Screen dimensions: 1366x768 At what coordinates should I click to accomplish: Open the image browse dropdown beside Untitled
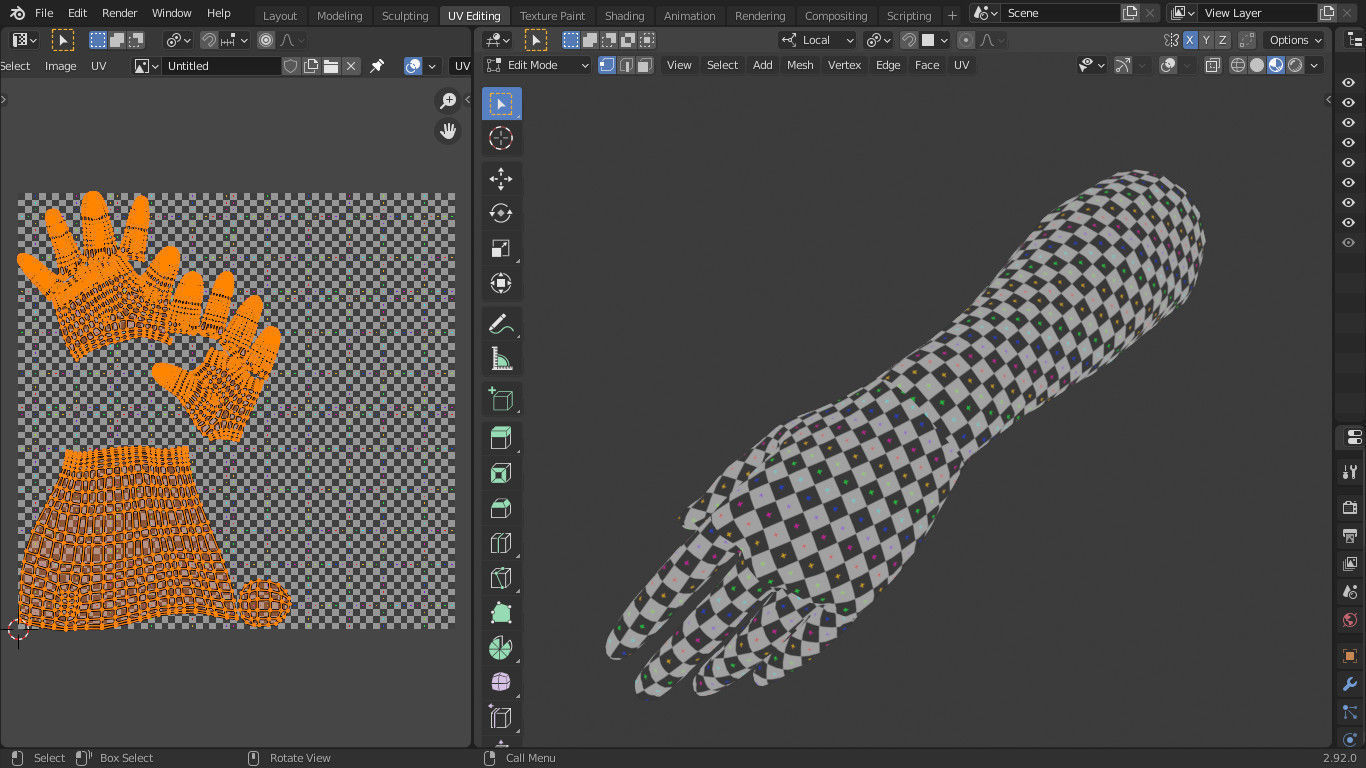147,66
